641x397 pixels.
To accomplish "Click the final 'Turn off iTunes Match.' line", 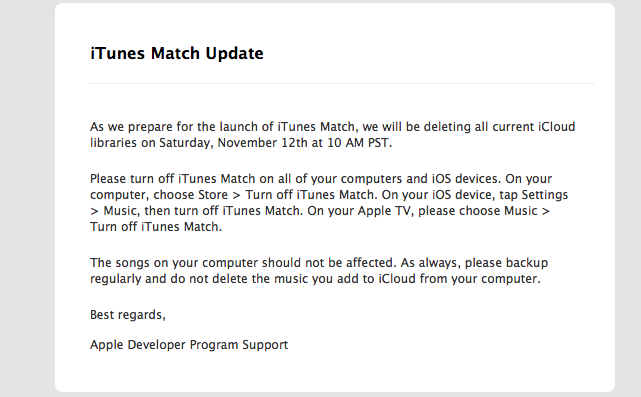I will 156,227.
